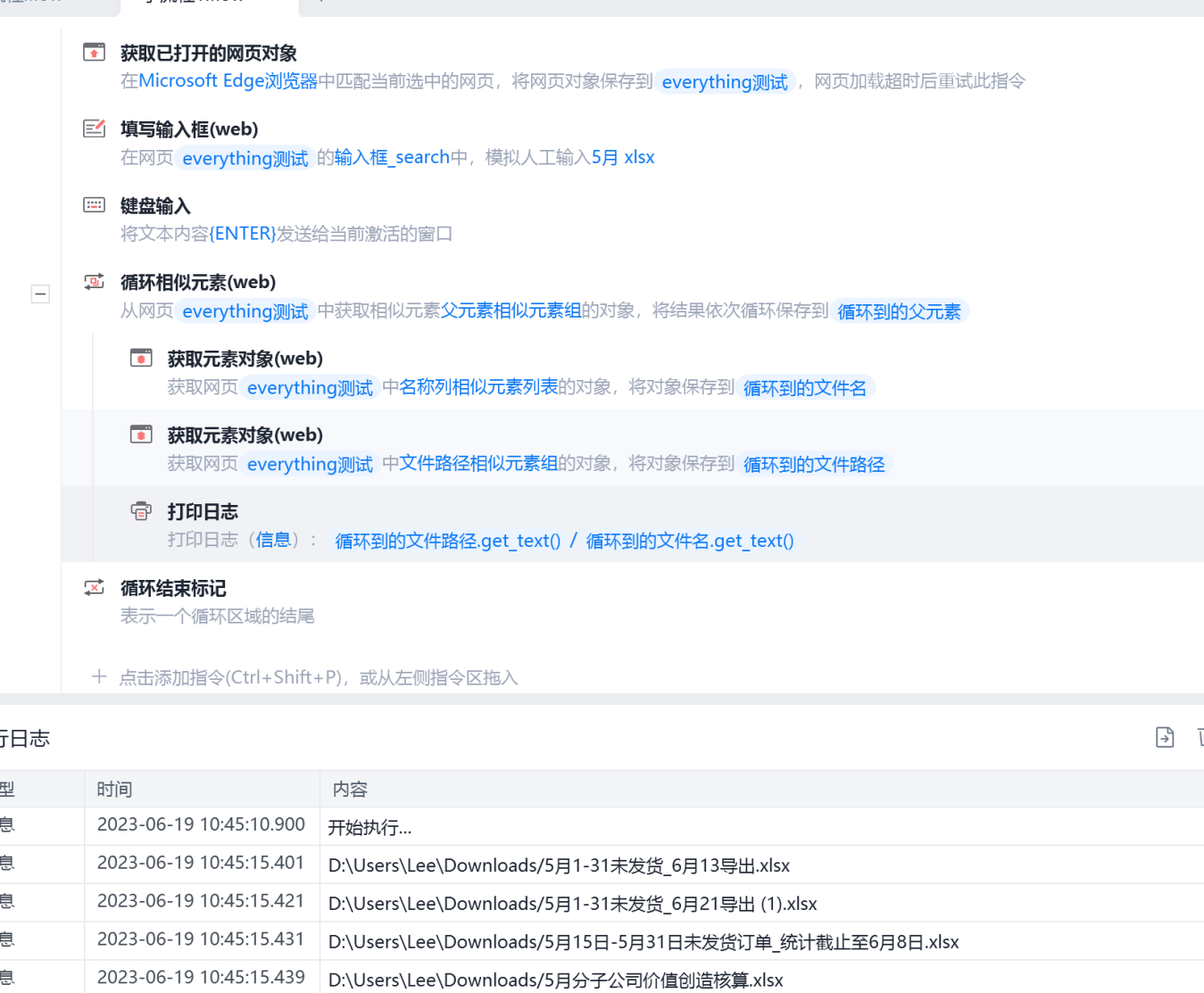Click the 打印日志 printer icon
The width and height of the screenshot is (1204, 993).
[x=141, y=511]
